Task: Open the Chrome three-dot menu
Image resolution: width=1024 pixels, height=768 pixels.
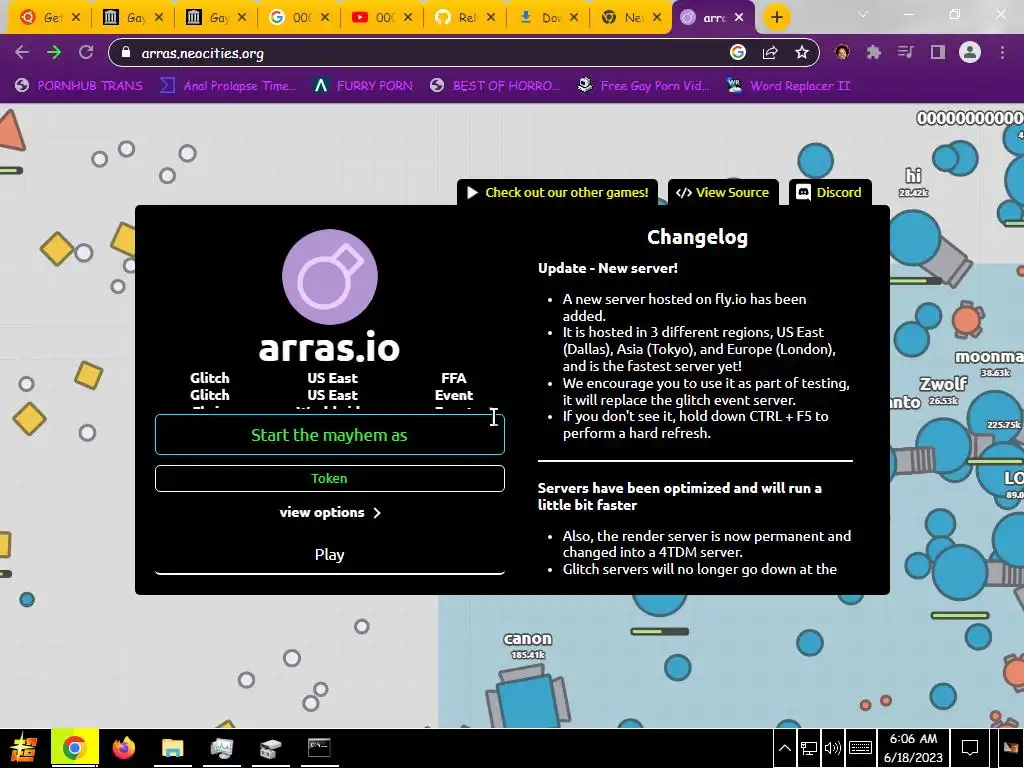Action: point(1002,52)
